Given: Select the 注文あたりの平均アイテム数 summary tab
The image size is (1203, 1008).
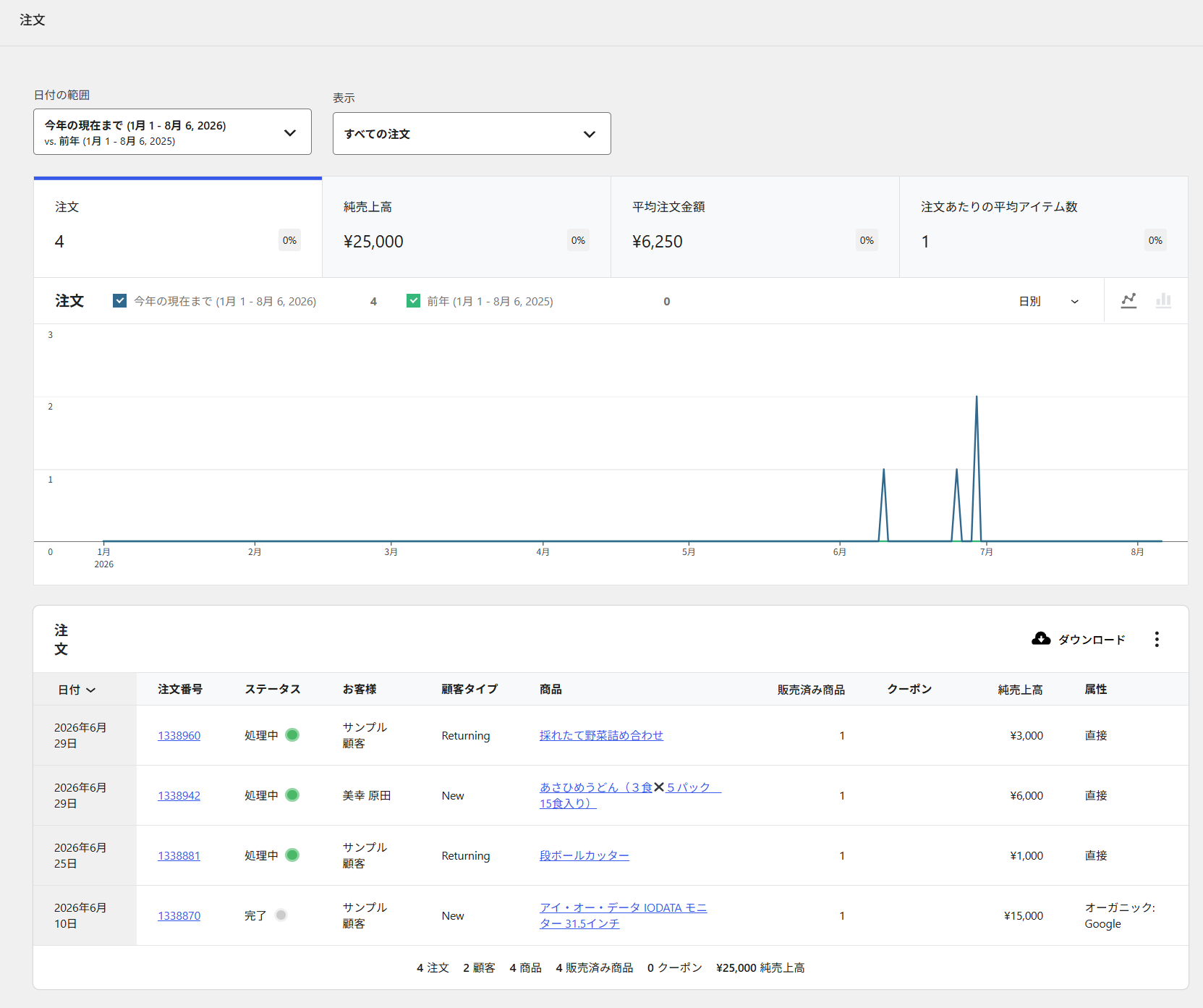Looking at the screenshot, I should pos(1044,227).
